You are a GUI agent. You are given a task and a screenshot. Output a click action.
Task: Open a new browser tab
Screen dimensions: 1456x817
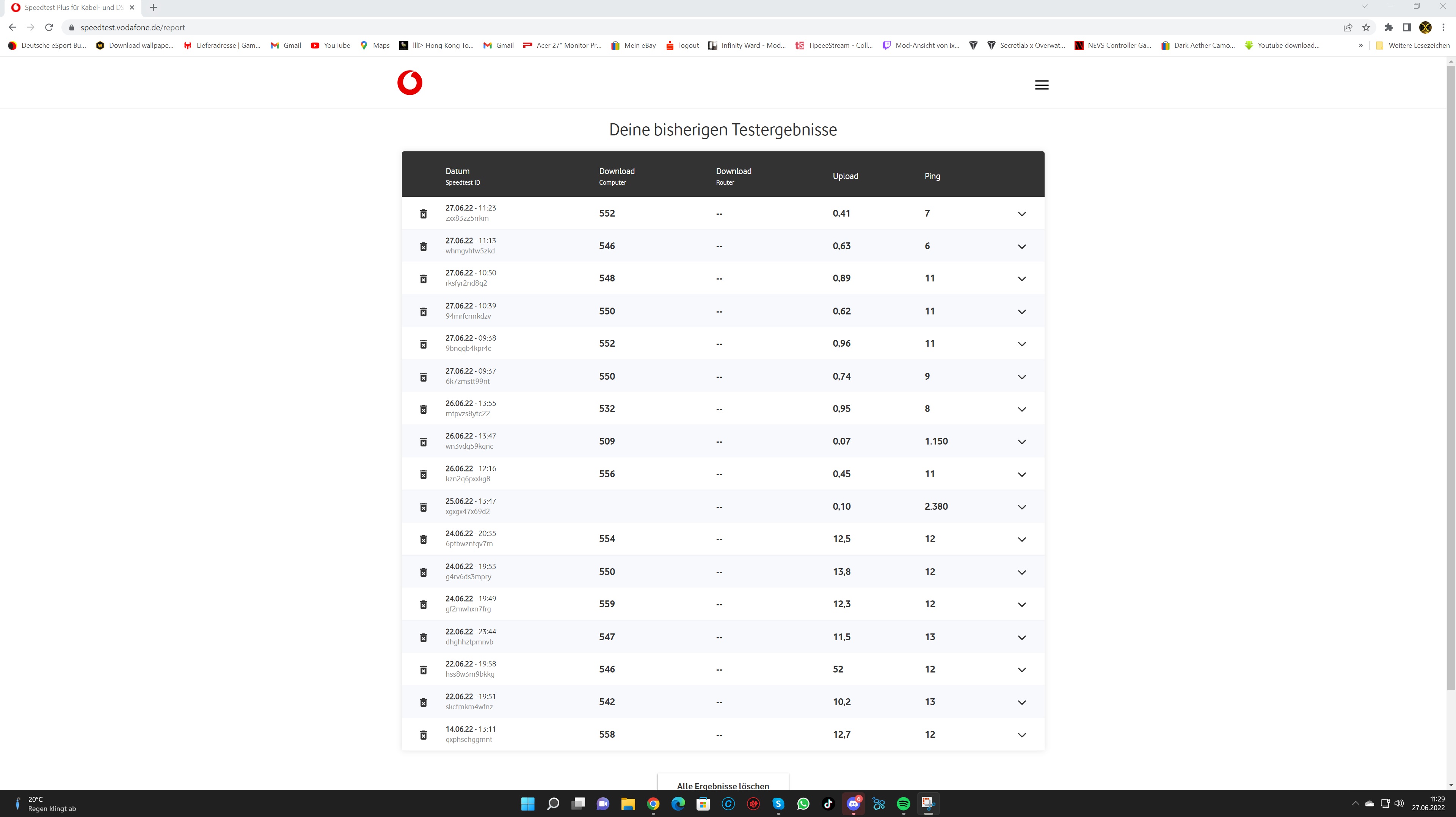[x=153, y=7]
